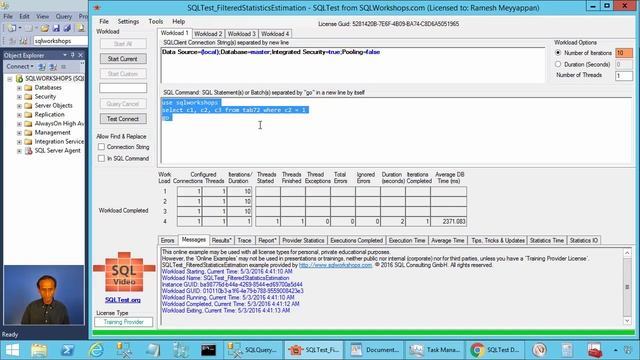Enable the Connection String checkbox
This screenshot has height=360, width=640.
pyautogui.click(x=101, y=147)
